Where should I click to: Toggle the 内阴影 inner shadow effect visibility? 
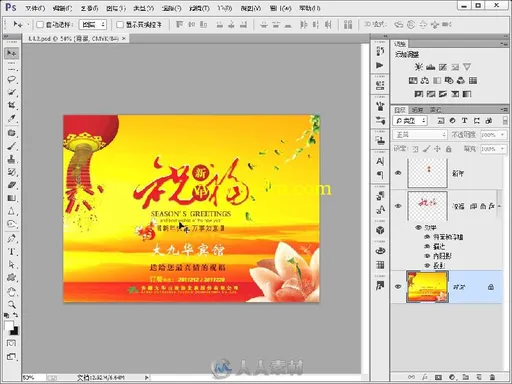(x=427, y=256)
